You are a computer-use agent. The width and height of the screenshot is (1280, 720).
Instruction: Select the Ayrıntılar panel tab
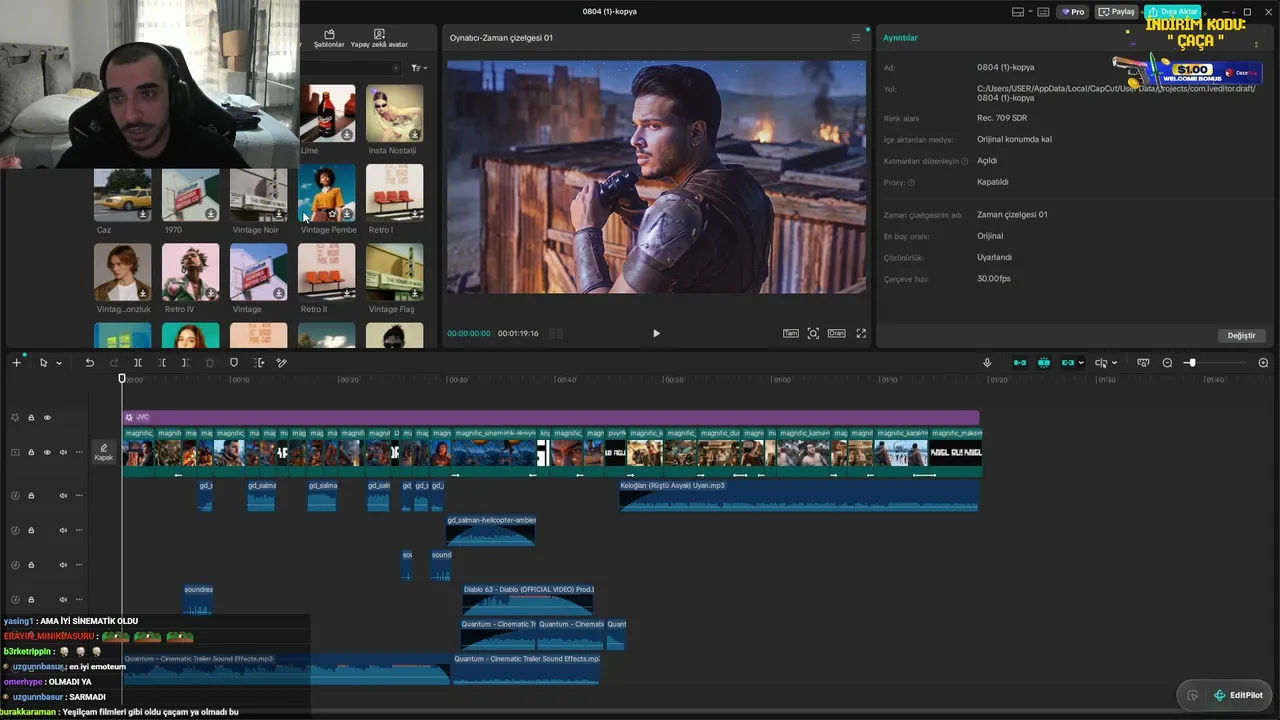[x=900, y=38]
